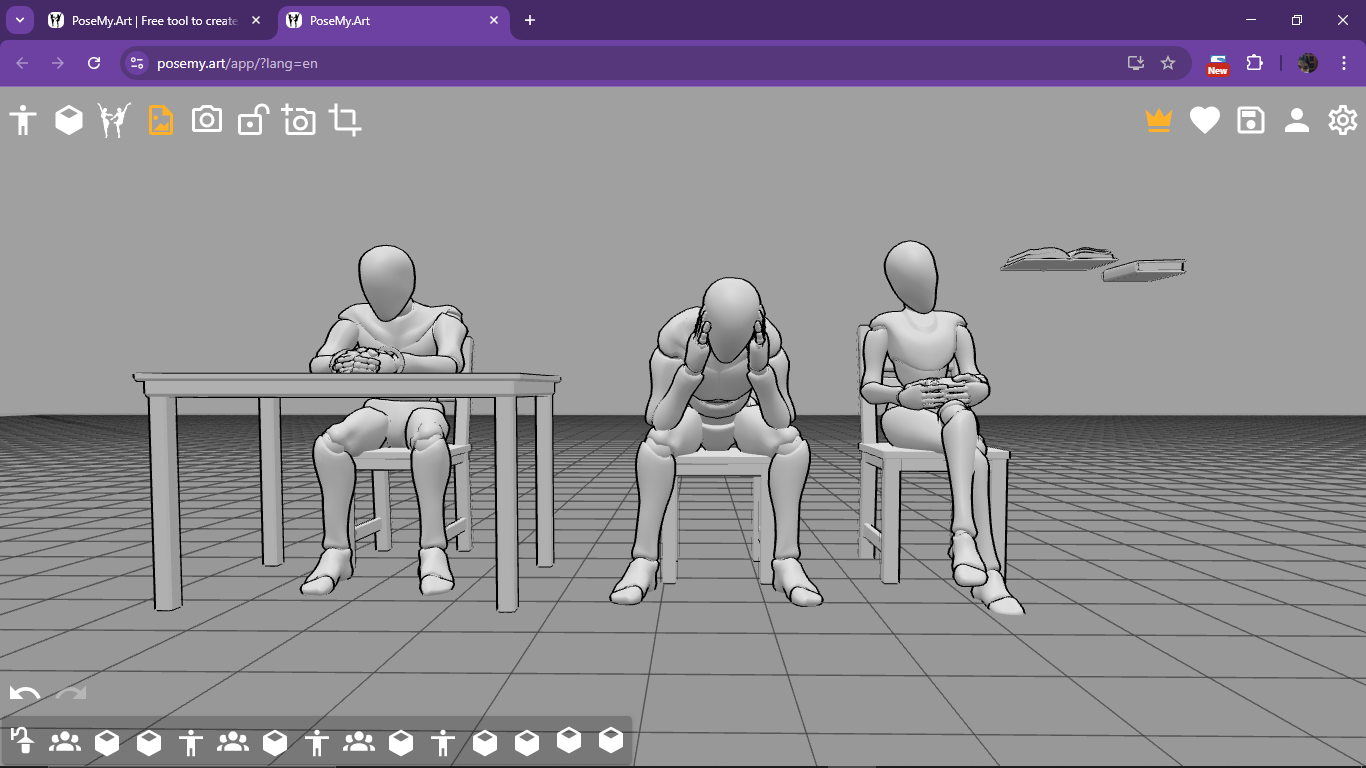Image resolution: width=1366 pixels, height=768 pixels.
Task: Toggle the camera lock padlock icon
Action: coord(253,121)
